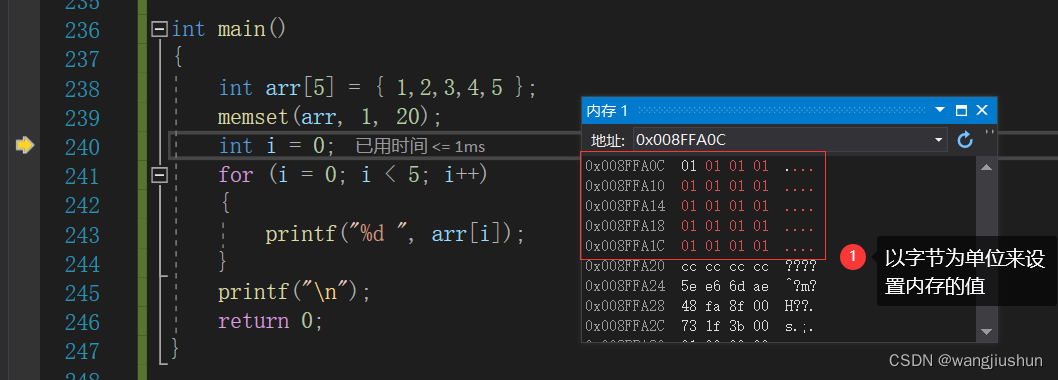
Task: Click memory row address 0x008FFA1C
Action: click(x=625, y=246)
